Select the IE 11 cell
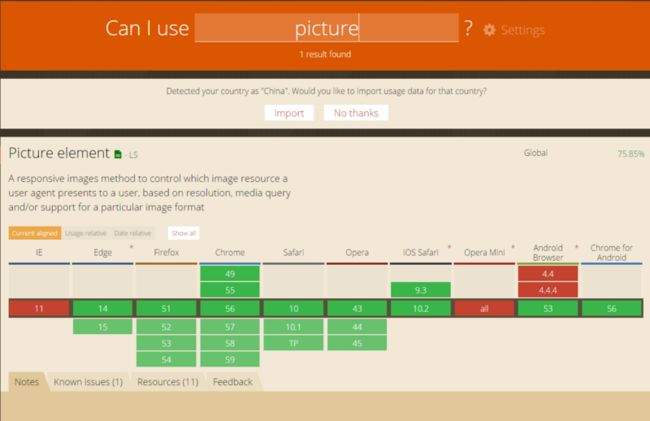The image size is (650, 421). pos(39,309)
